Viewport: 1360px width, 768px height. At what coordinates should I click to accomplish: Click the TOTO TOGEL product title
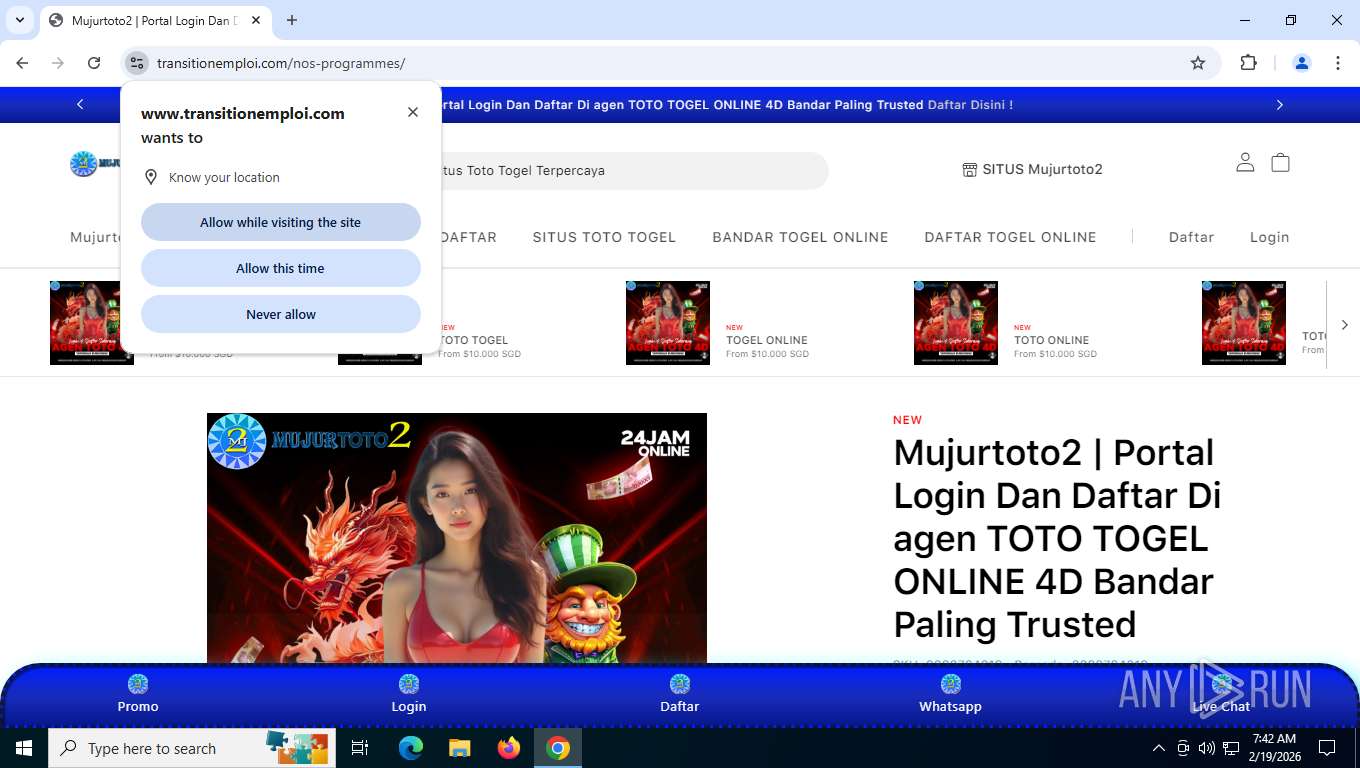coord(473,340)
